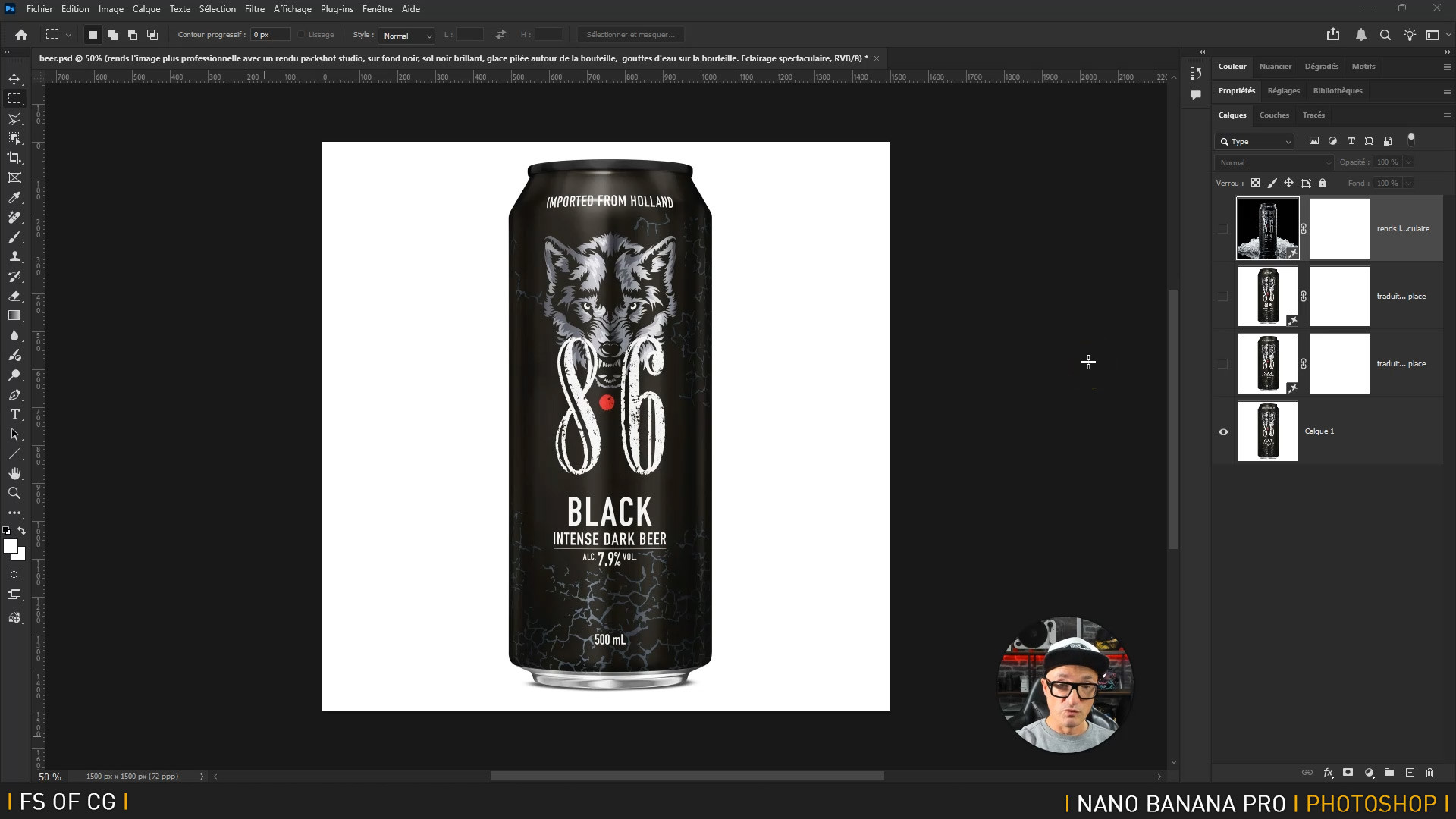
Task: Select the Horizontal Type tool
Action: (14, 415)
